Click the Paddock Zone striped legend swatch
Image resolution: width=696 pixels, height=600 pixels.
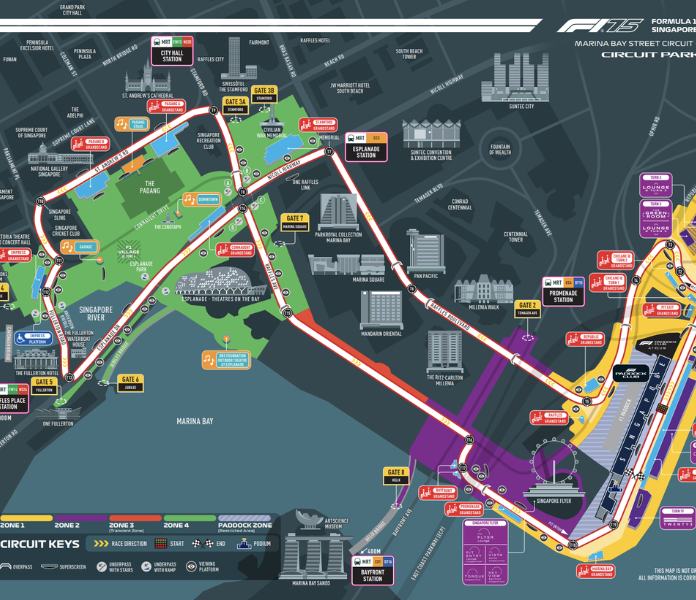245,518
